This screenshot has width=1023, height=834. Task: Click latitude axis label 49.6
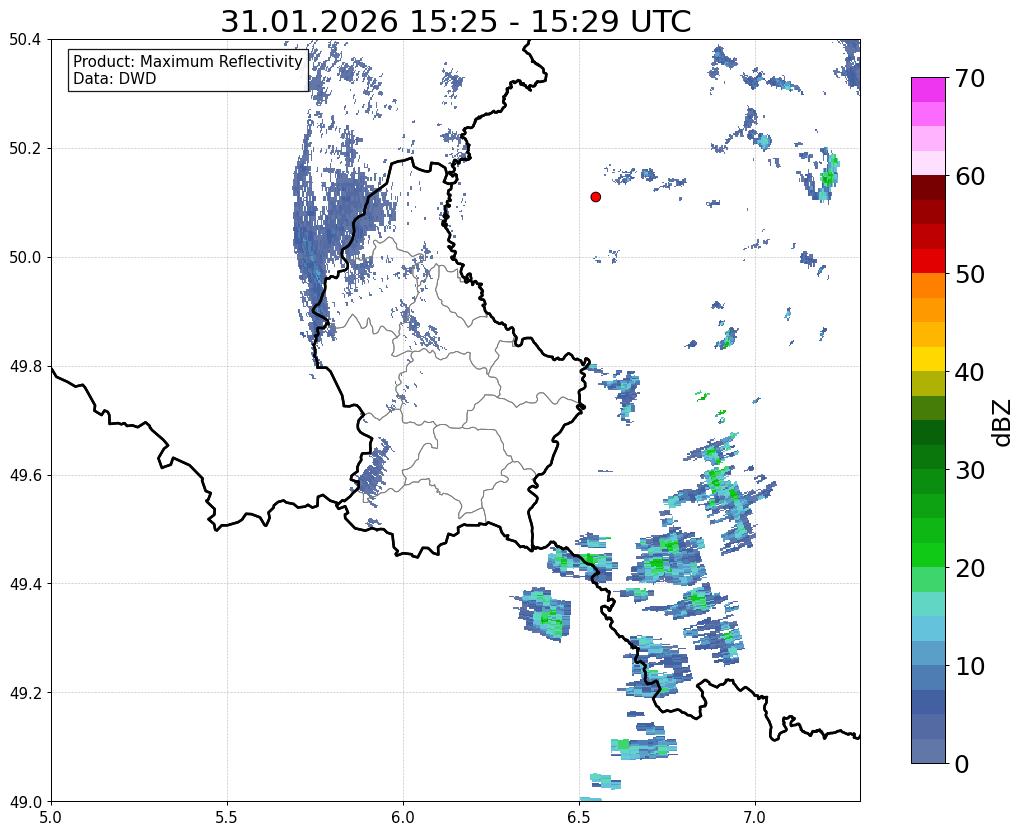tap(25, 475)
